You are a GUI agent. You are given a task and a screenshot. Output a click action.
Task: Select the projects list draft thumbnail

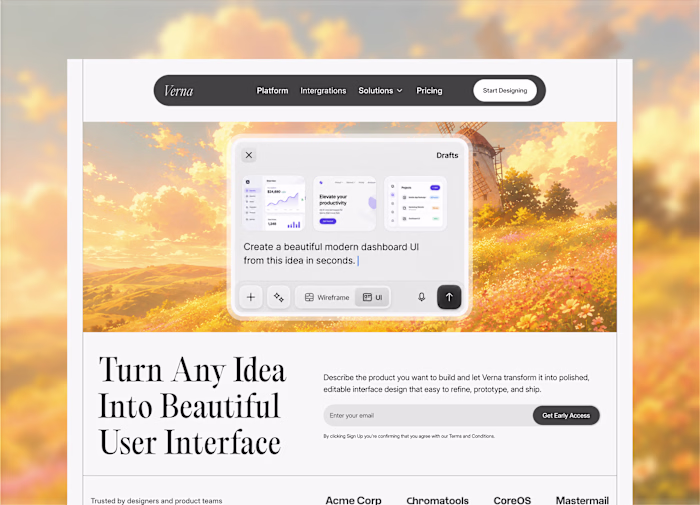click(x=415, y=203)
